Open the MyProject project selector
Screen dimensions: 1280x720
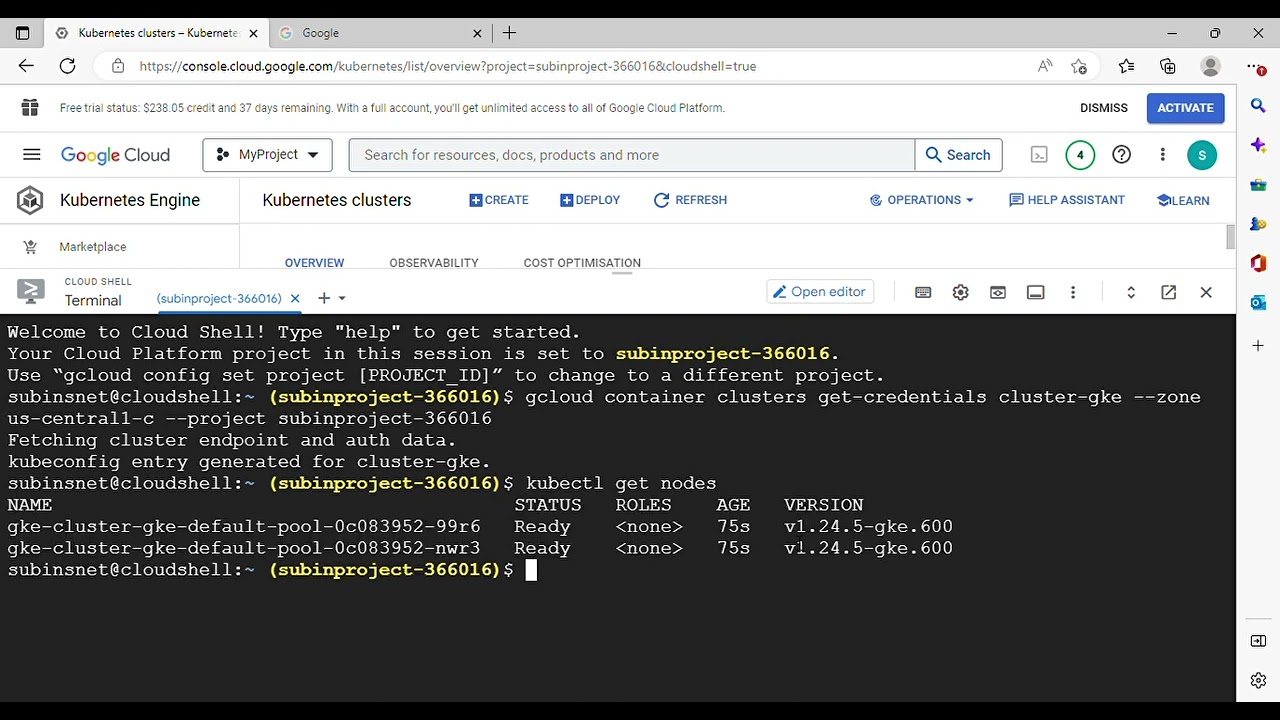pos(267,155)
